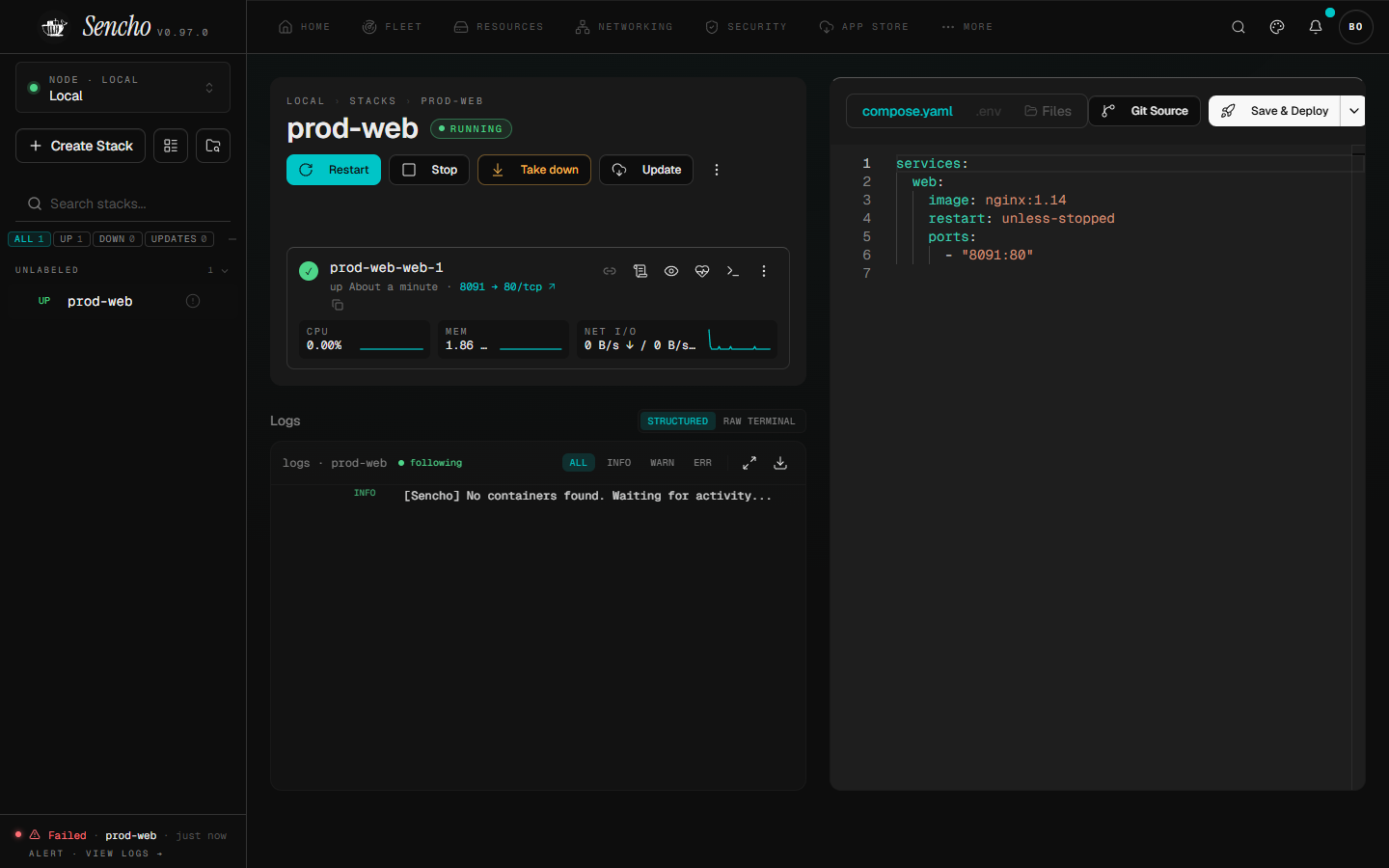Image resolution: width=1389 pixels, height=868 pixels.
Task: Click the Take down button
Action: (534, 170)
